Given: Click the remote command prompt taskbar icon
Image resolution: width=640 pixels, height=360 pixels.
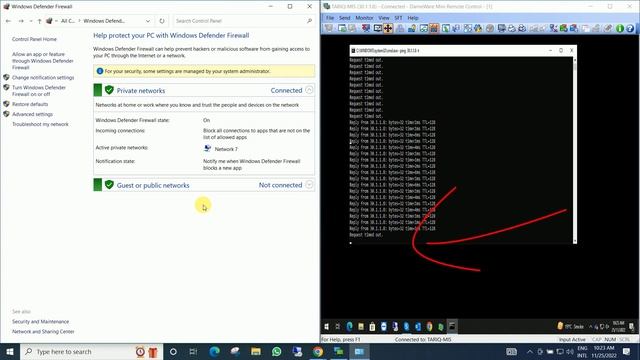Looking at the screenshot, I should (452, 326).
